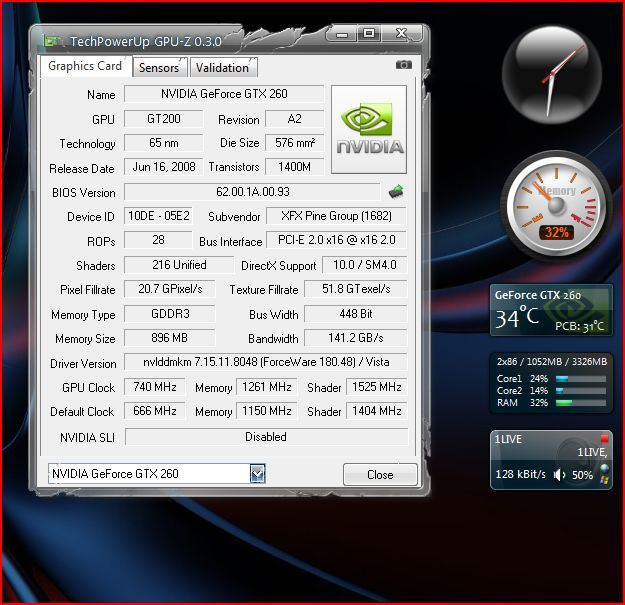Click the Die Size value 576 mm²
Viewport: 625px width, 605px height.
click(x=295, y=143)
